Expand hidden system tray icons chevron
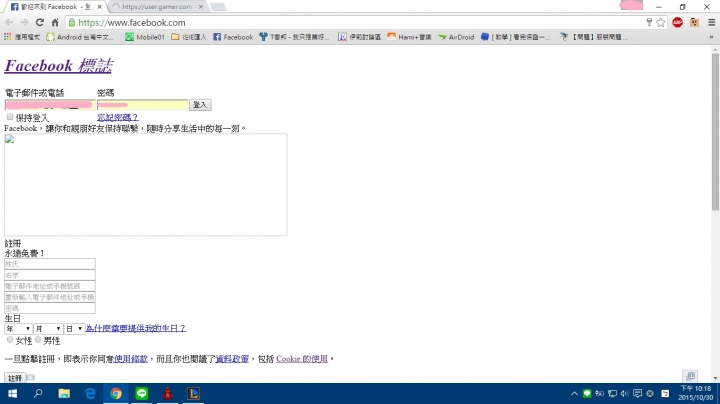Screen dimensions: 720x404 tap(574, 393)
